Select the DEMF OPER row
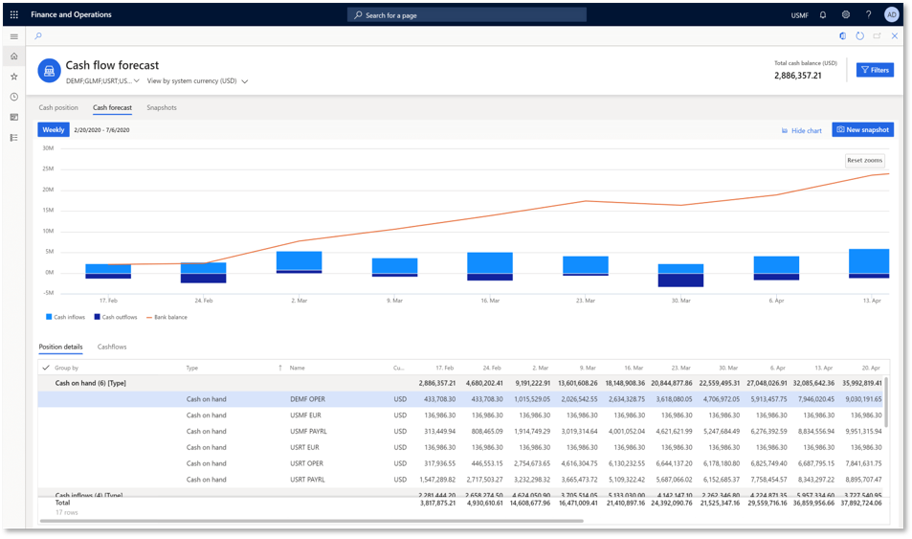 461,399
